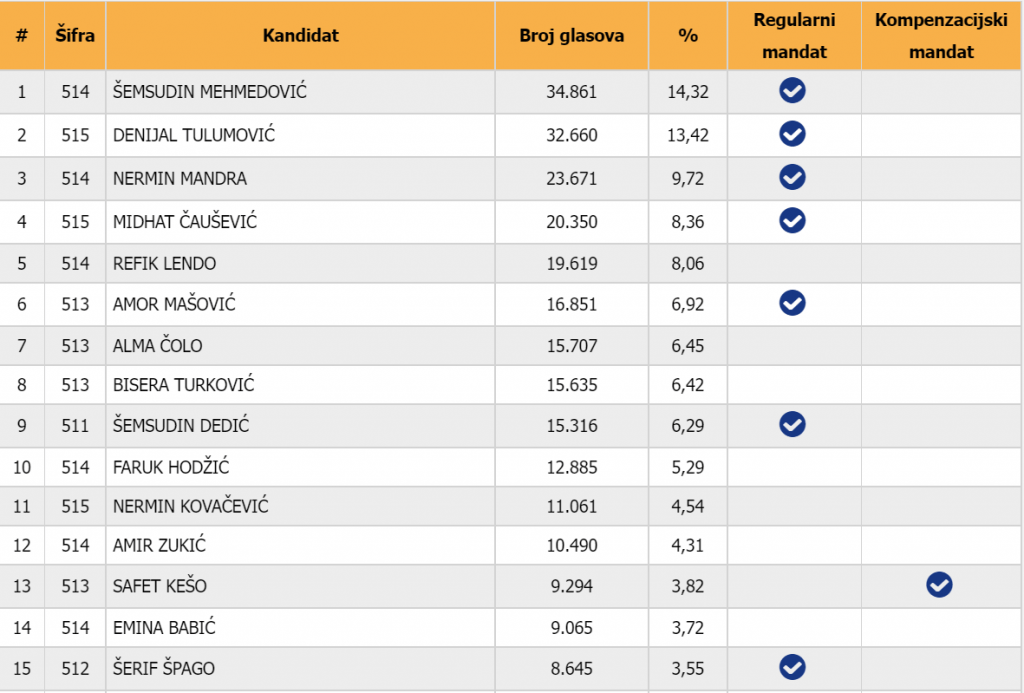Screen dimensions: 1024x693
Task: Click vote count 12.885 for Faruk Hodžić
Action: pos(571,467)
